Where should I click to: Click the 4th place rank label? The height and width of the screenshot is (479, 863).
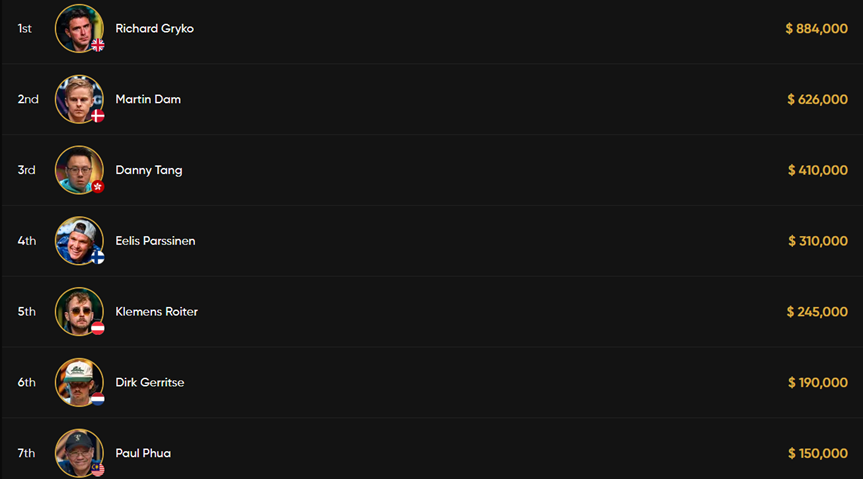(26, 241)
